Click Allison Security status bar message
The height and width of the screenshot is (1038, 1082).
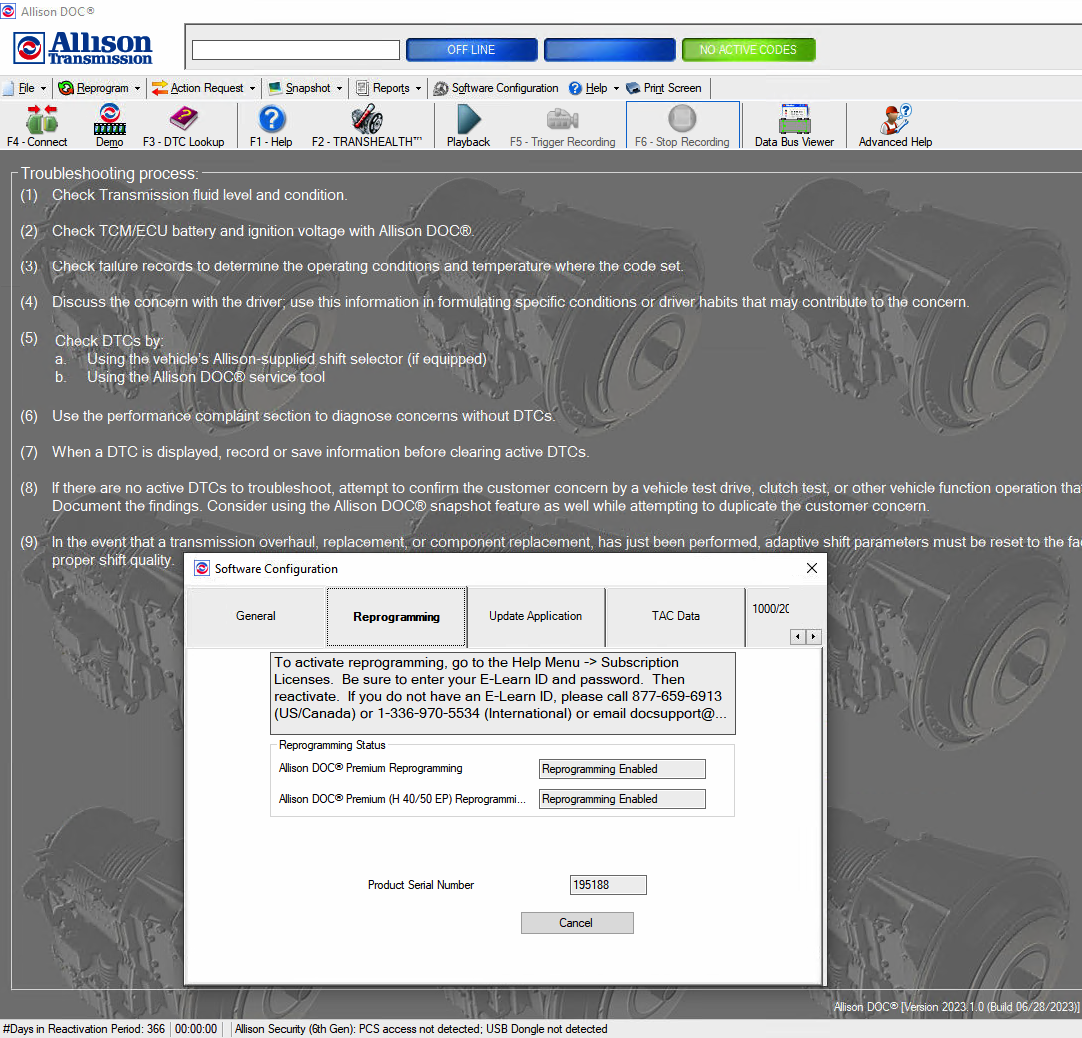421,1029
